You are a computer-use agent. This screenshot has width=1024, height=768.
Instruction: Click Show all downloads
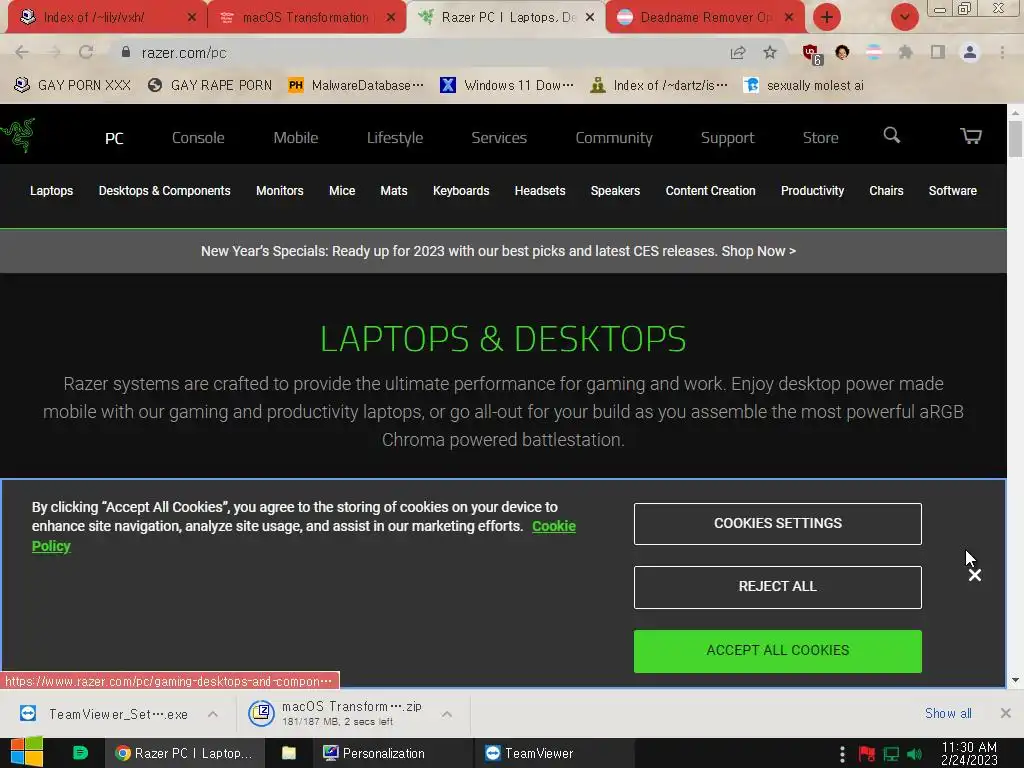point(948,713)
